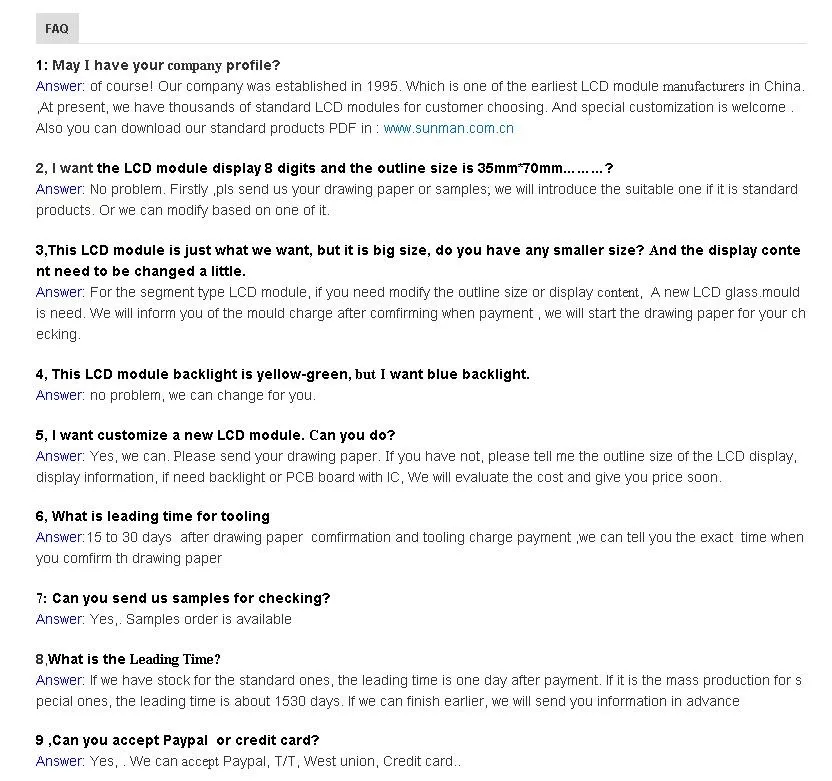Select the blue backlight question heading
The width and height of the screenshot is (832, 781).
[282, 374]
